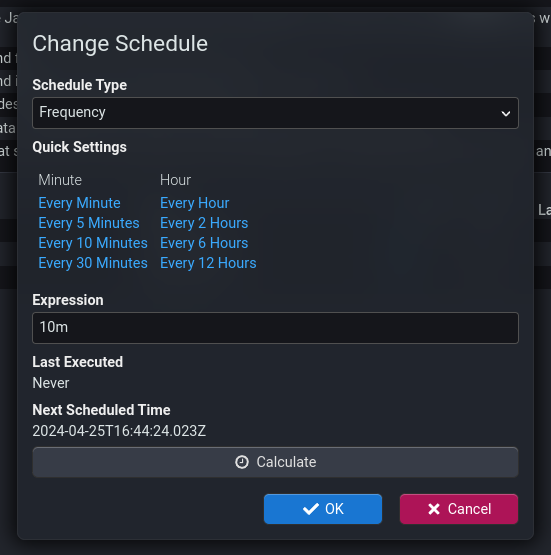The image size is (551, 555).
Task: Click the Change Schedule dialog title
Action: (120, 44)
